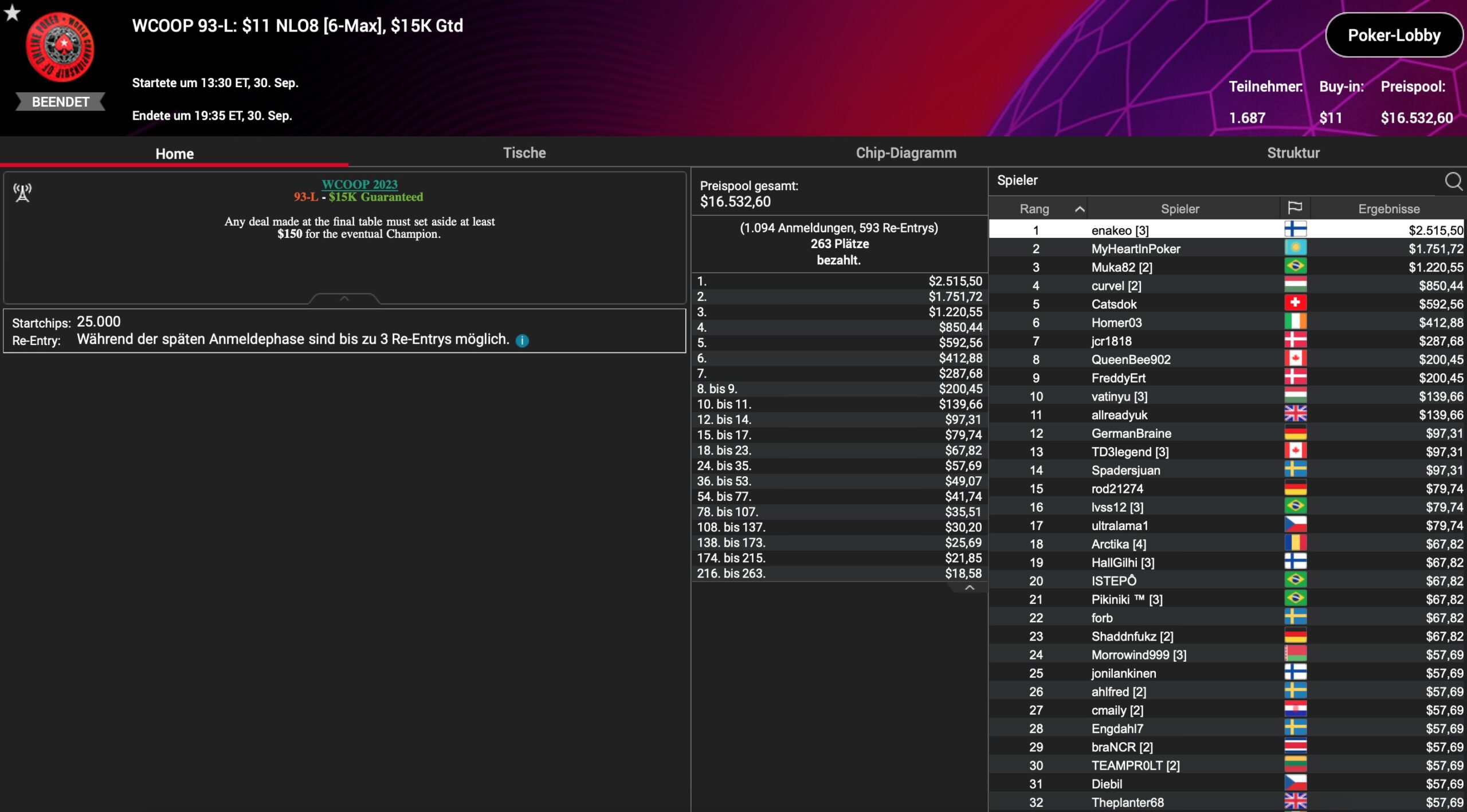The image size is (1467, 812).
Task: Select player row MyHeartInPoker
Action: (x=1226, y=248)
